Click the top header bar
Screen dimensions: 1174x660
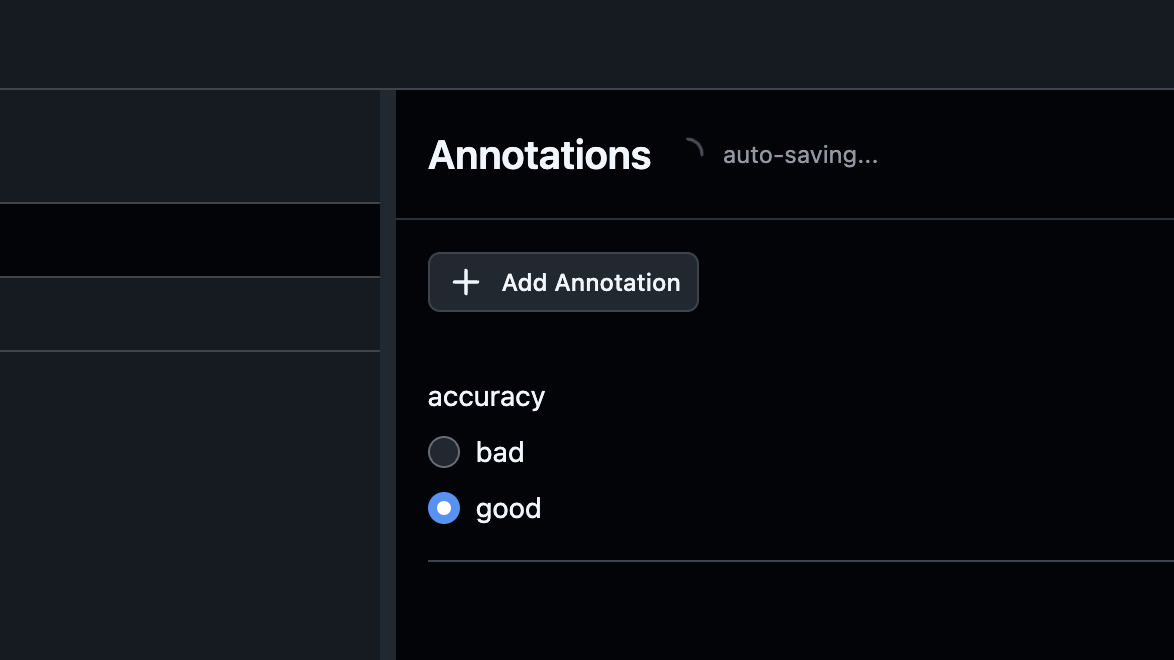coord(587,44)
